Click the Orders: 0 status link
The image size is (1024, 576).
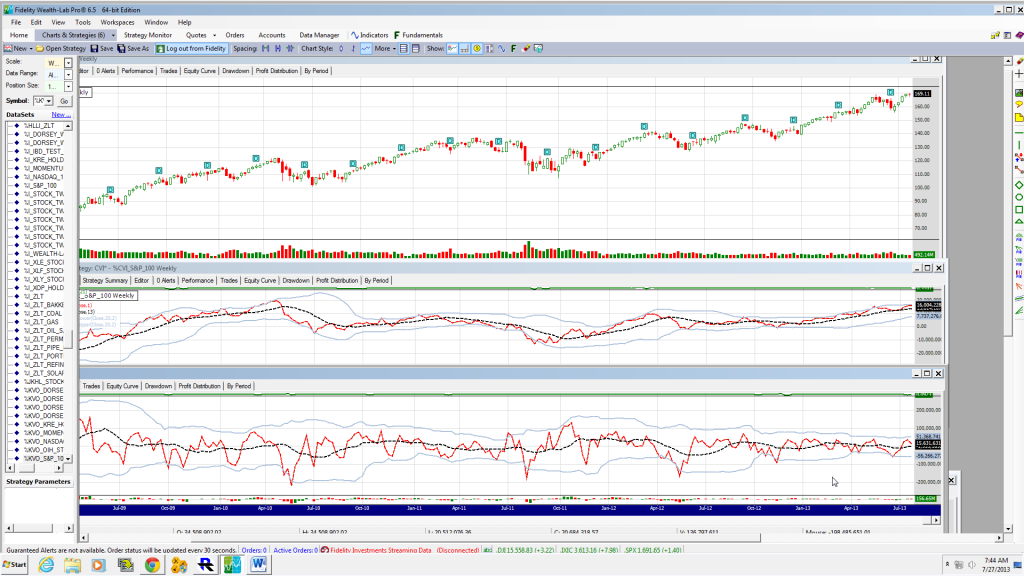254,551
